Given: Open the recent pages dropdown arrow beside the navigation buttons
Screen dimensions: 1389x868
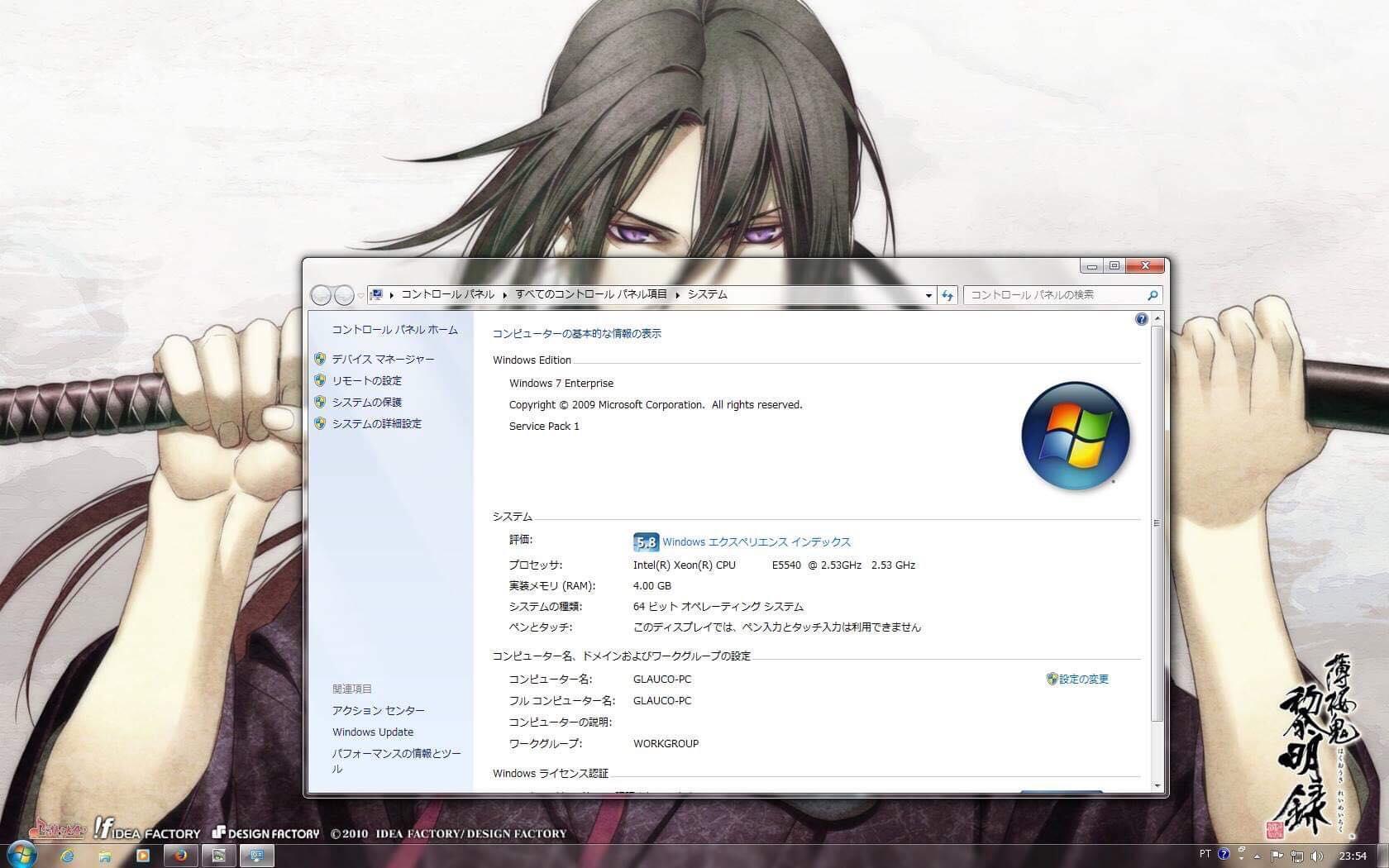Looking at the screenshot, I should 360,296.
